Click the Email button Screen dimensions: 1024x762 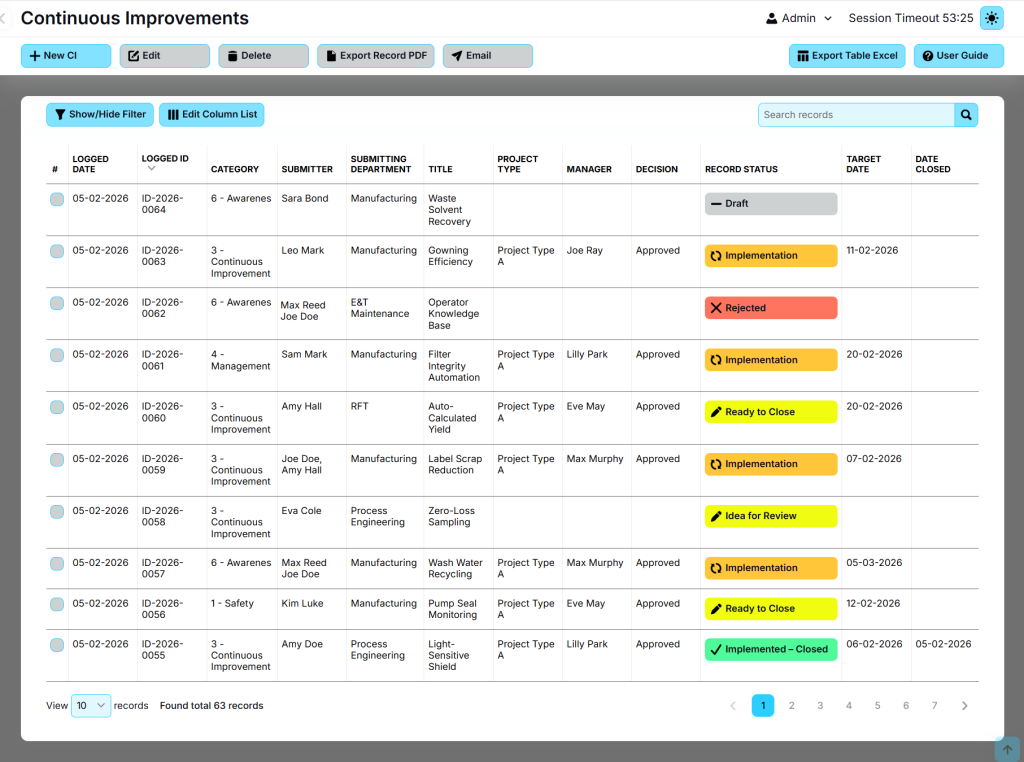tap(488, 56)
